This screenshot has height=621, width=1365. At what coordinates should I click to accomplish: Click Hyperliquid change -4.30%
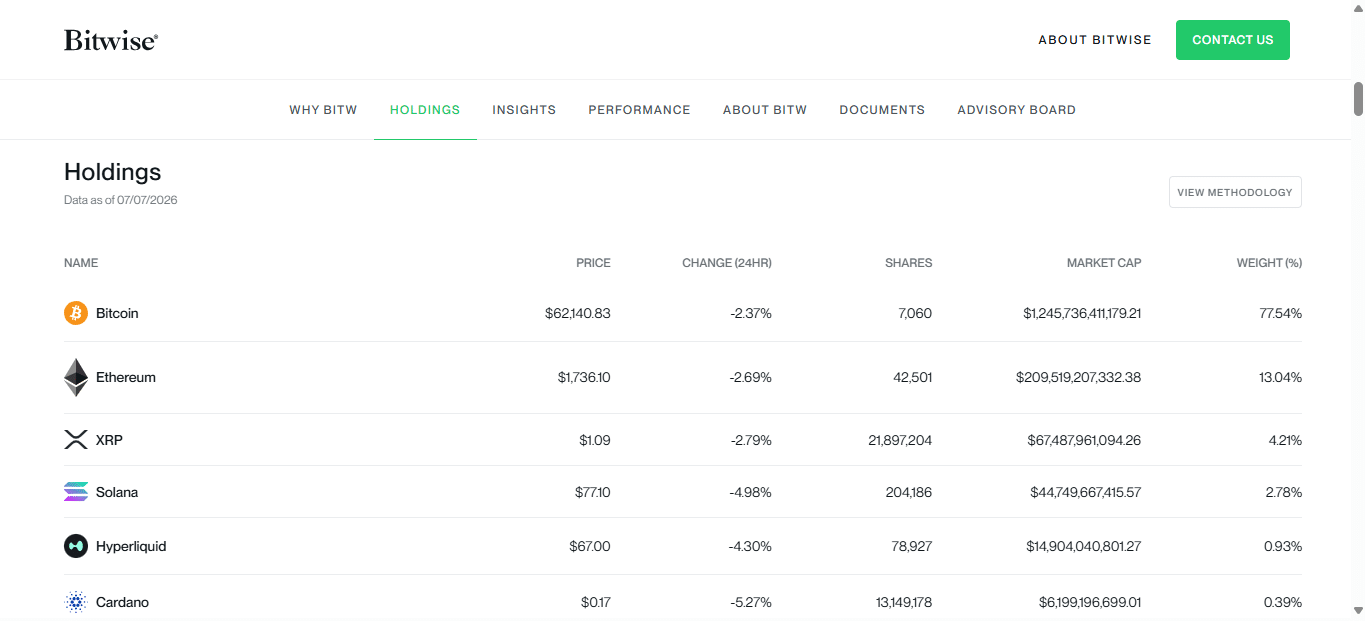click(x=751, y=546)
